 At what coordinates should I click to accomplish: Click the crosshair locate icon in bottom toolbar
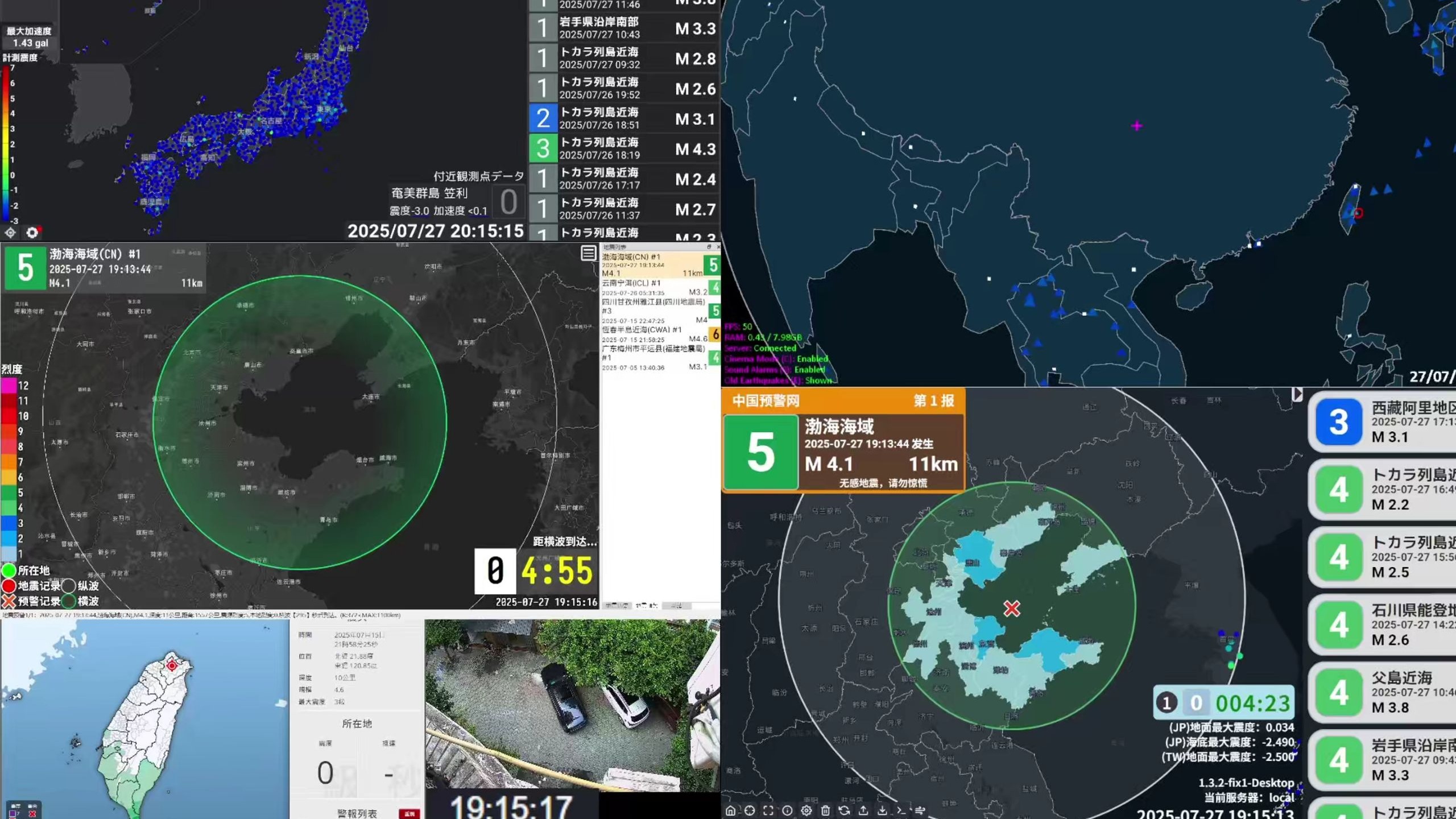(x=750, y=810)
